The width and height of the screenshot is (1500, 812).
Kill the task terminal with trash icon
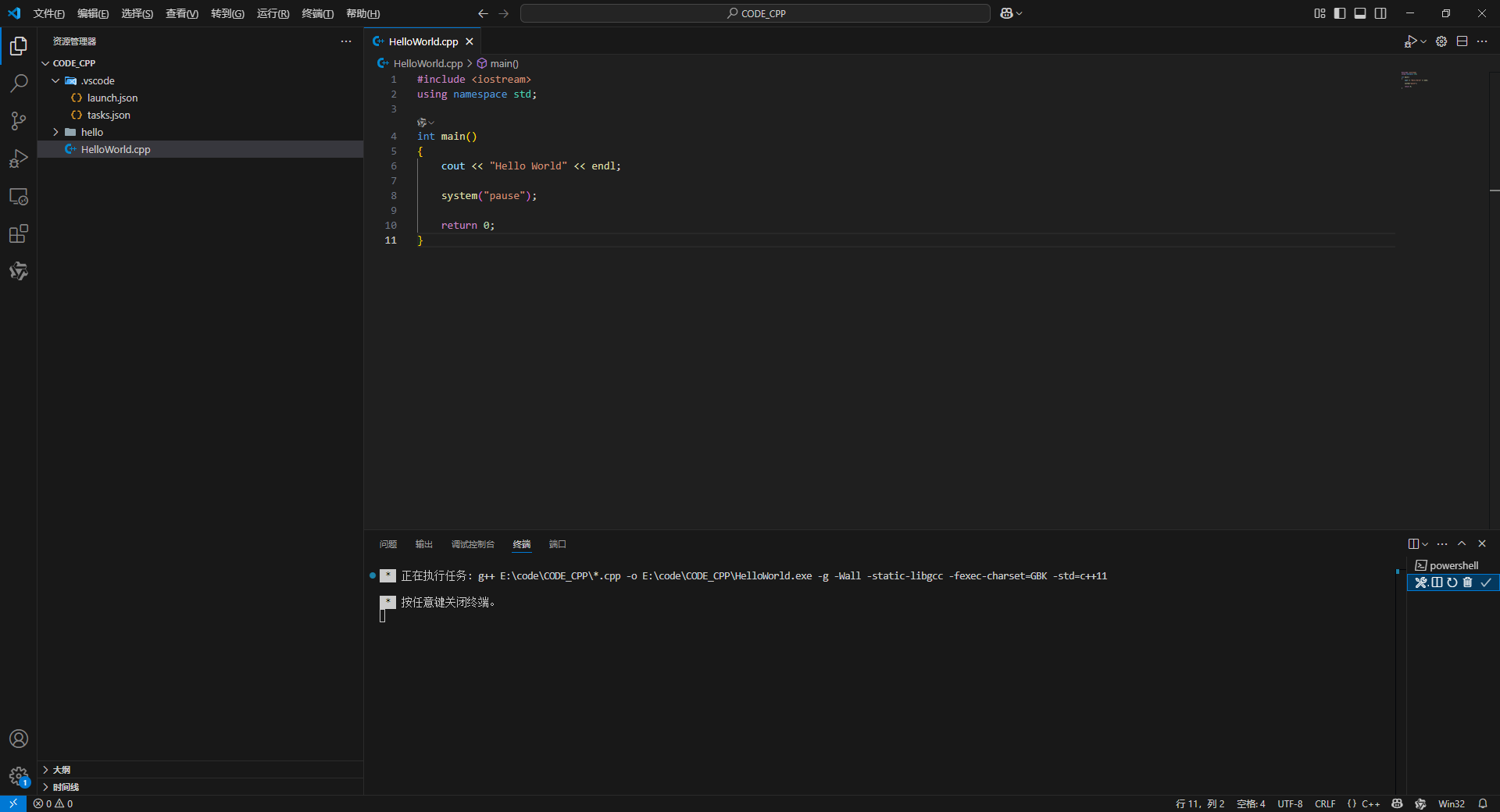(x=1467, y=582)
